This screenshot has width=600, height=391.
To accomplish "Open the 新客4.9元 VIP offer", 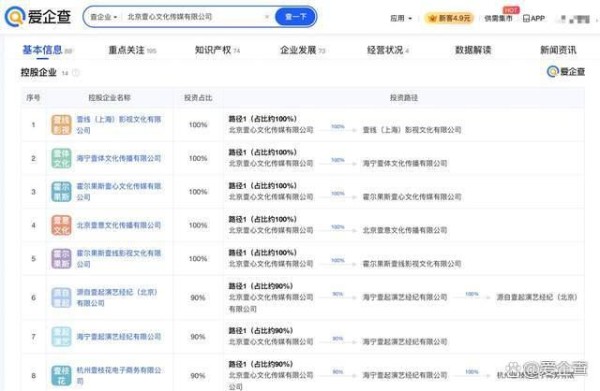I will pos(449,18).
